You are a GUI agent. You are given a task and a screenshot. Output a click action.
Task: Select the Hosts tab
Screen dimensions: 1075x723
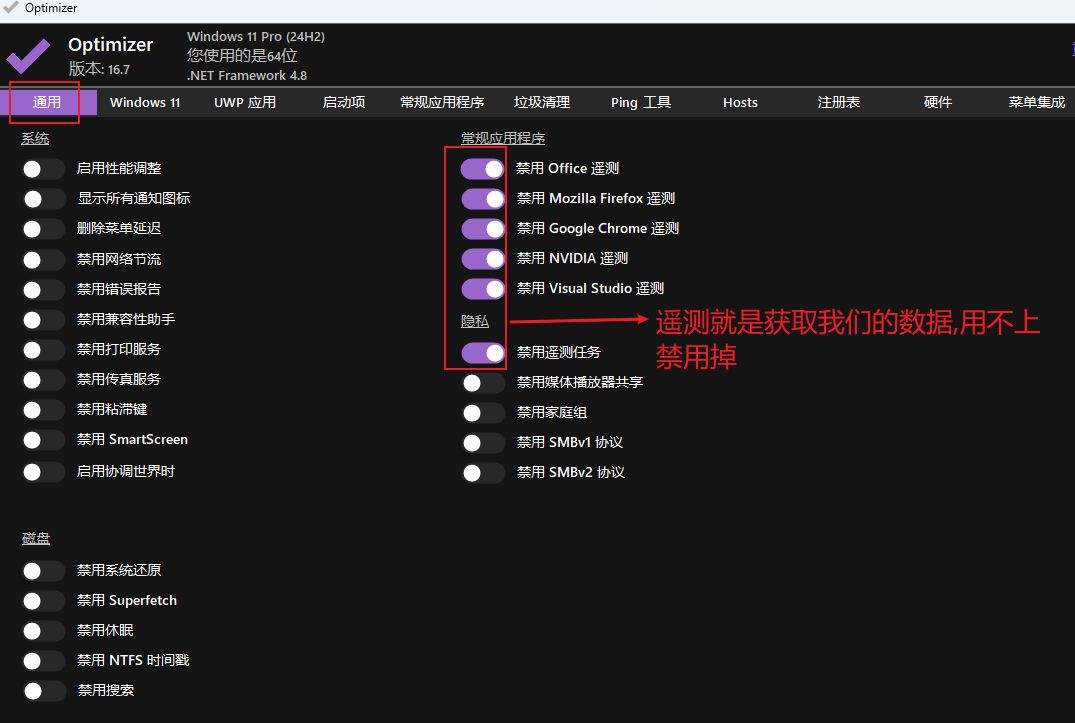pyautogui.click(x=740, y=102)
